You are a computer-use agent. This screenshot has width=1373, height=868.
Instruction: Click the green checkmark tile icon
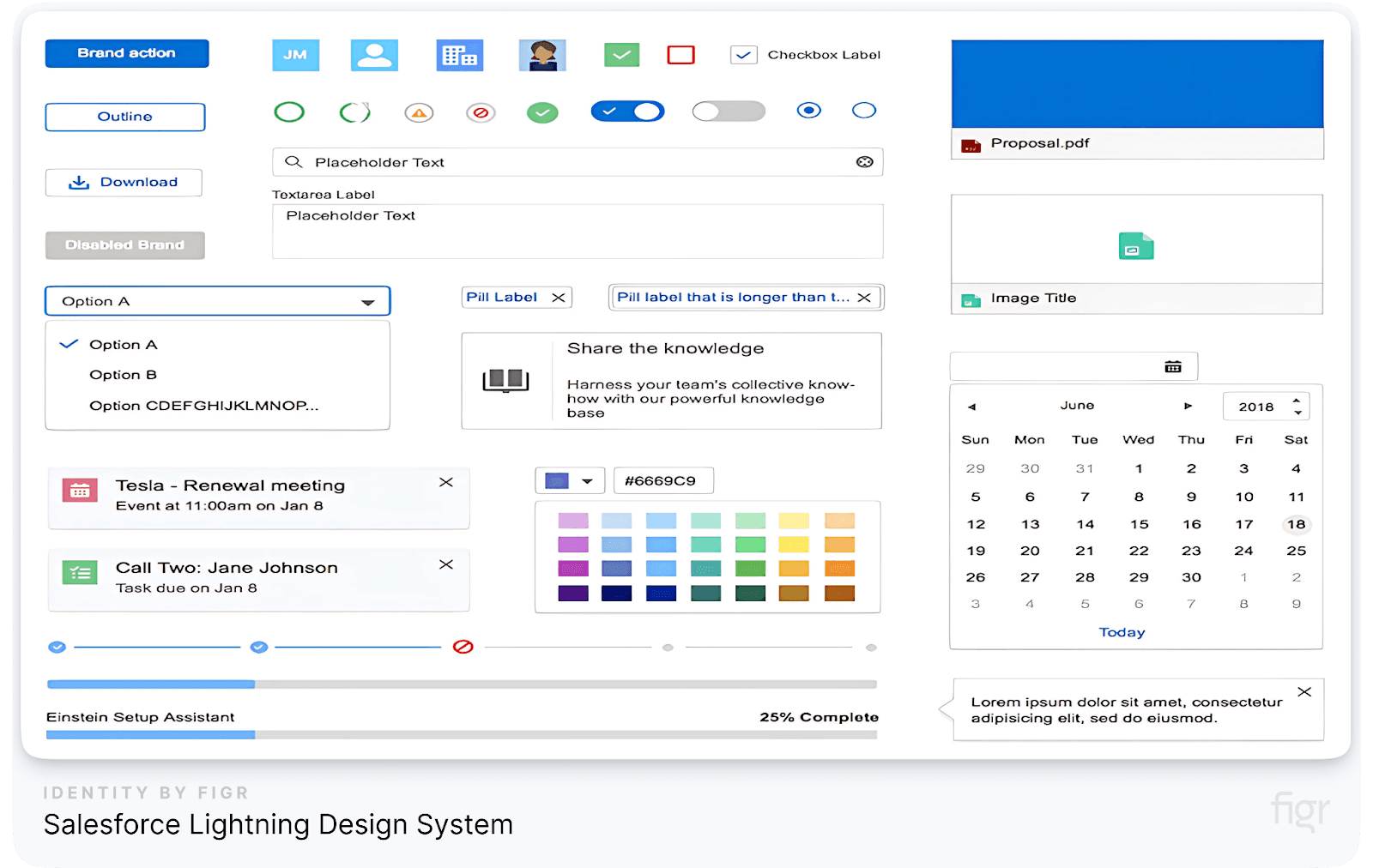coord(622,55)
